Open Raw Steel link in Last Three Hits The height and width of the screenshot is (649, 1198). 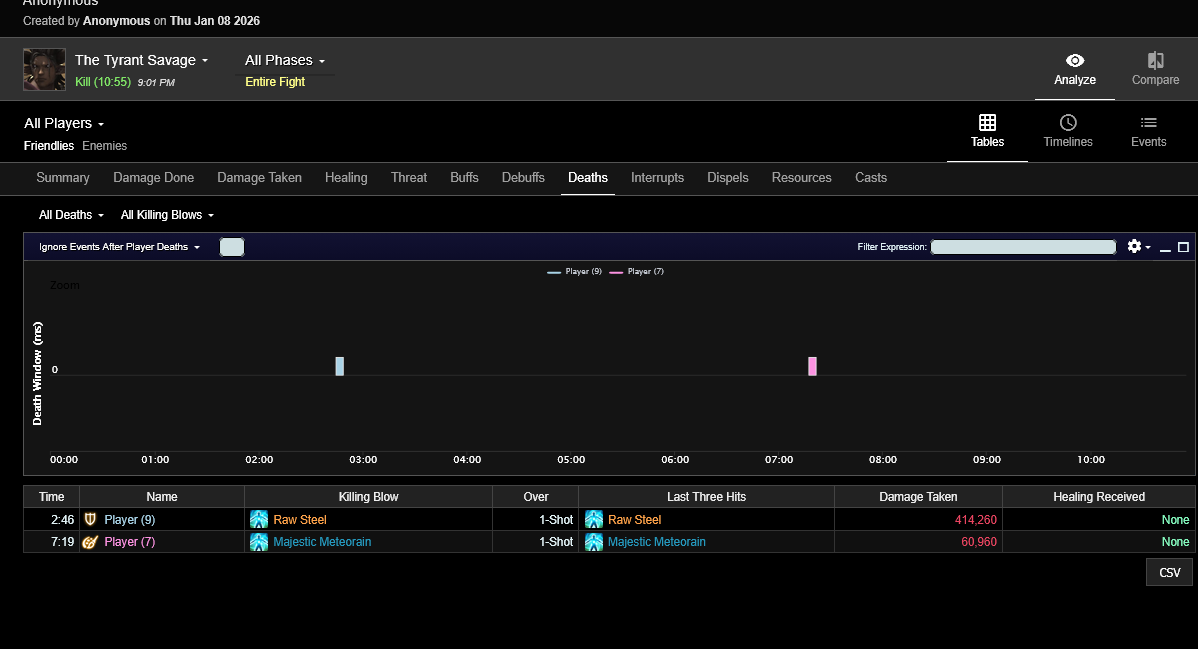pyautogui.click(x=635, y=520)
